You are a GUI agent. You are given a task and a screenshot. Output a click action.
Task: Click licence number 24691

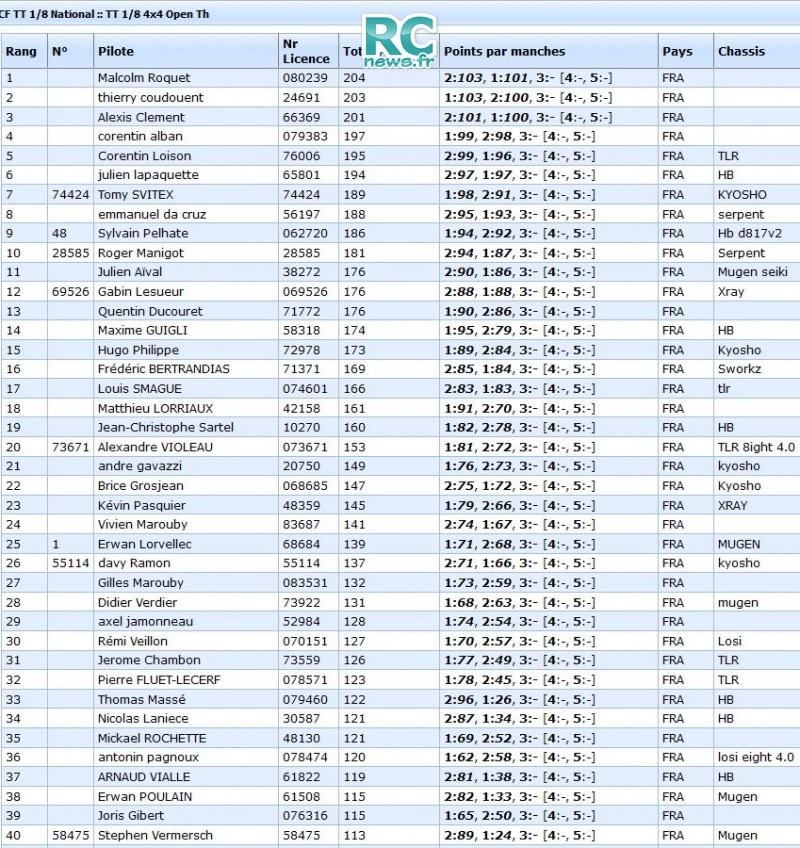(301, 97)
